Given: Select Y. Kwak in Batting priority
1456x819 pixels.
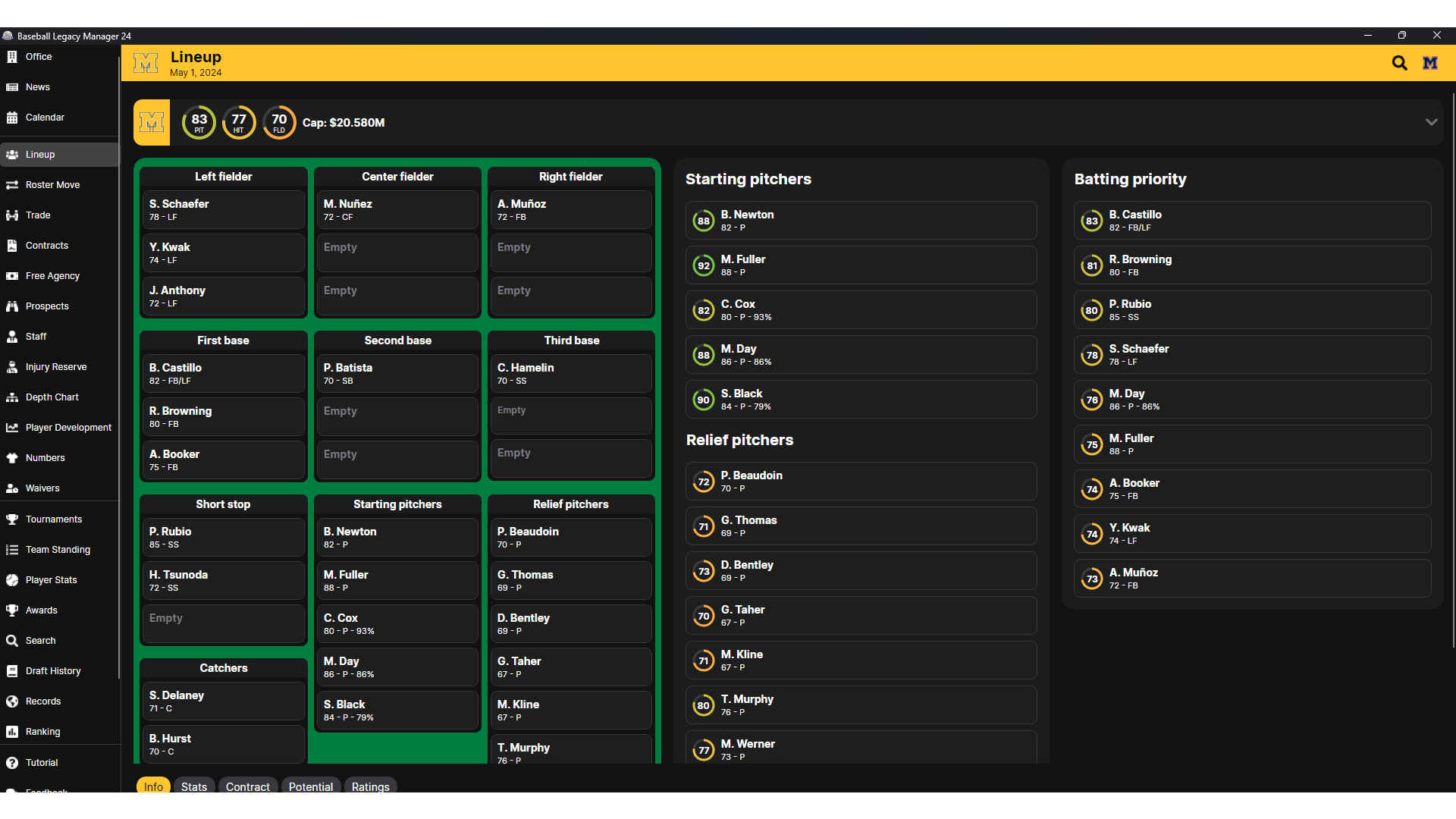Looking at the screenshot, I should tap(1253, 534).
